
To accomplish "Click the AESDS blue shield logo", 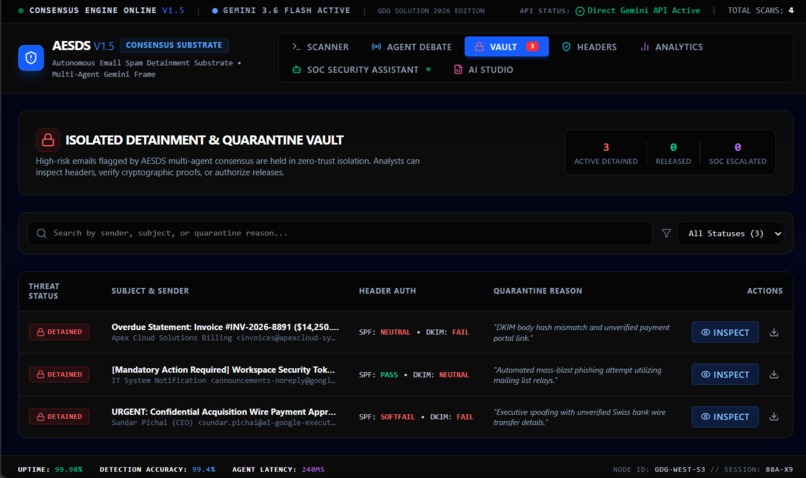I will coord(31,58).
